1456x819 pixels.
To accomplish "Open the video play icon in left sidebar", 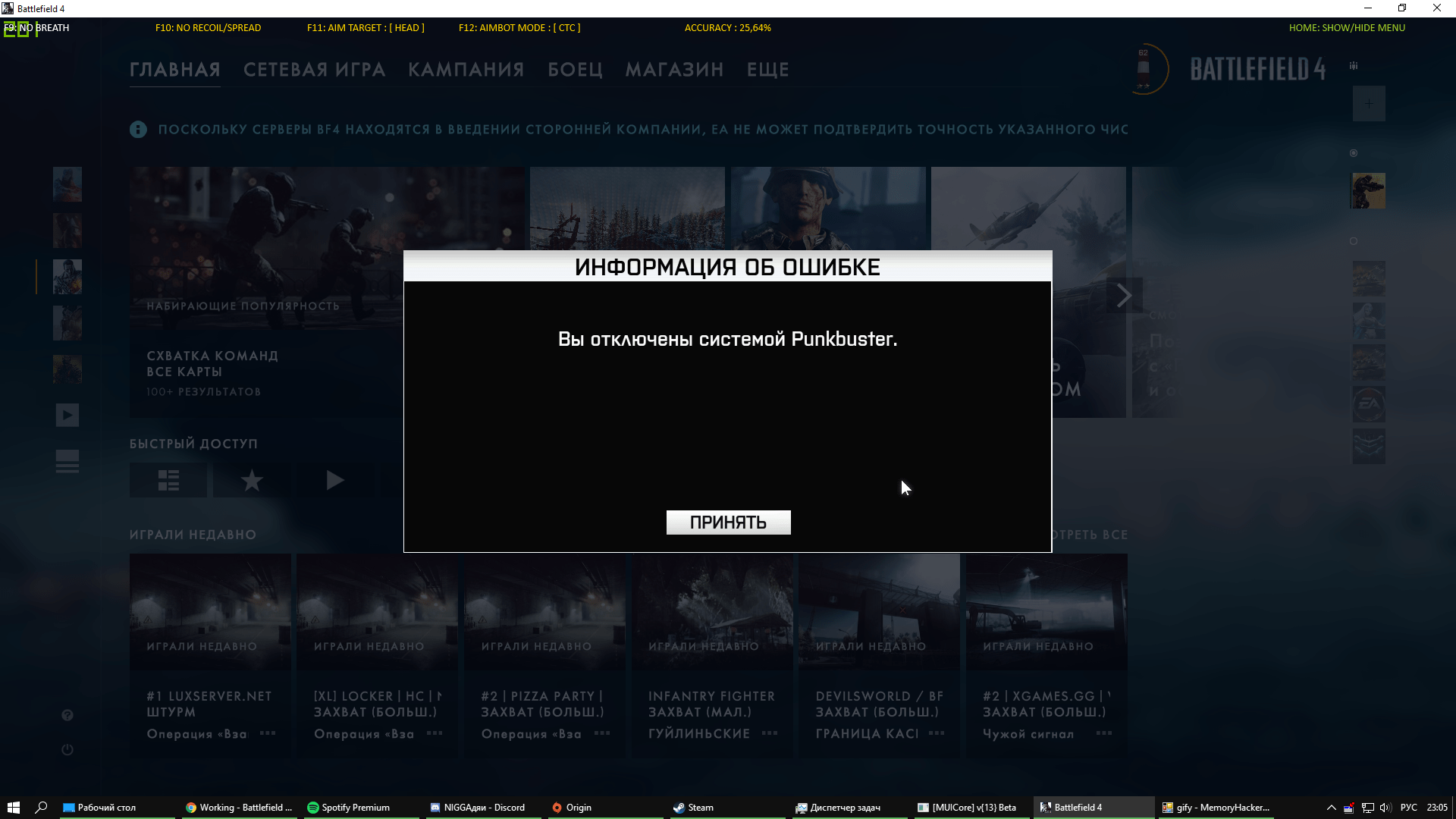I will pyautogui.click(x=67, y=415).
